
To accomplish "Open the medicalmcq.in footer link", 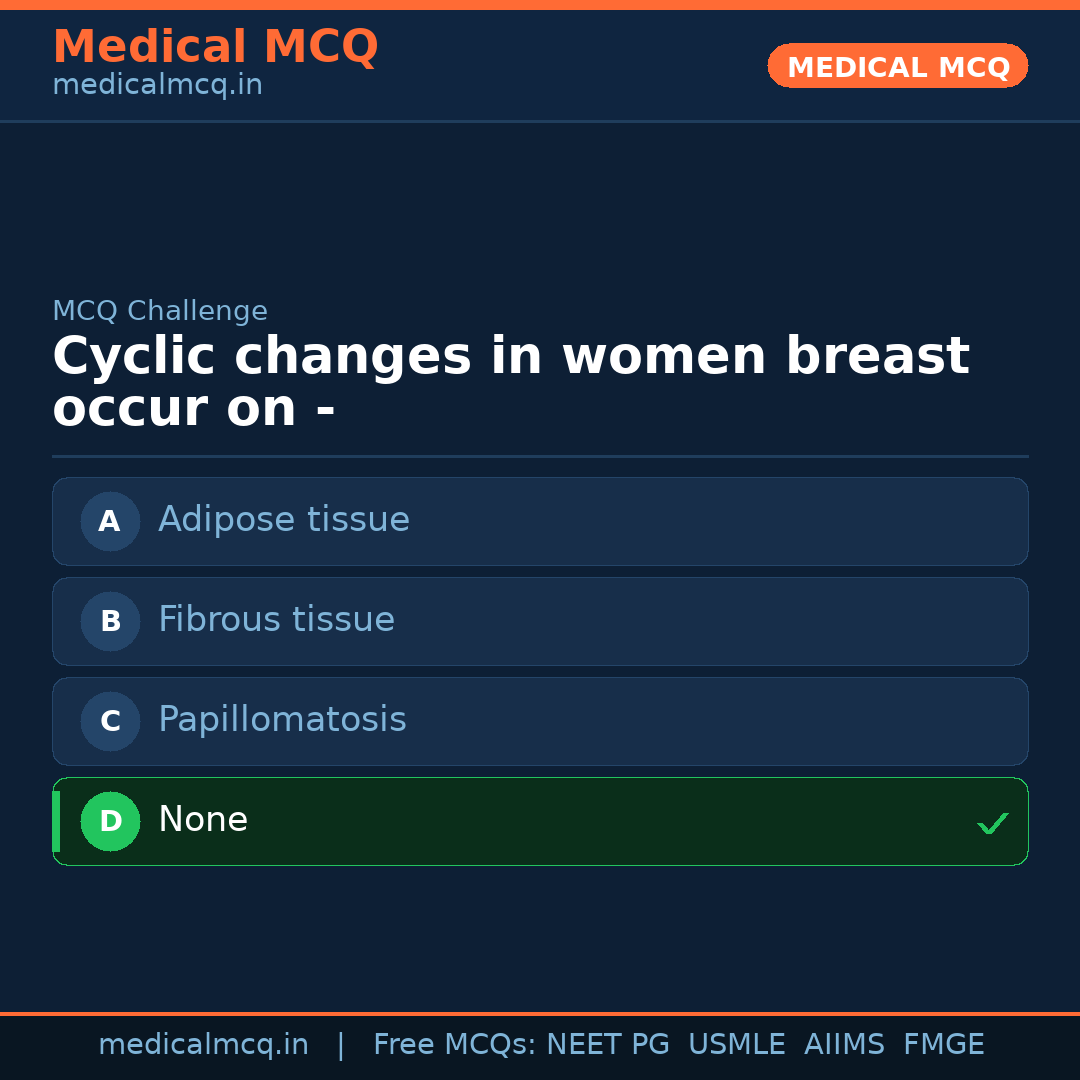I will 204,1043.
